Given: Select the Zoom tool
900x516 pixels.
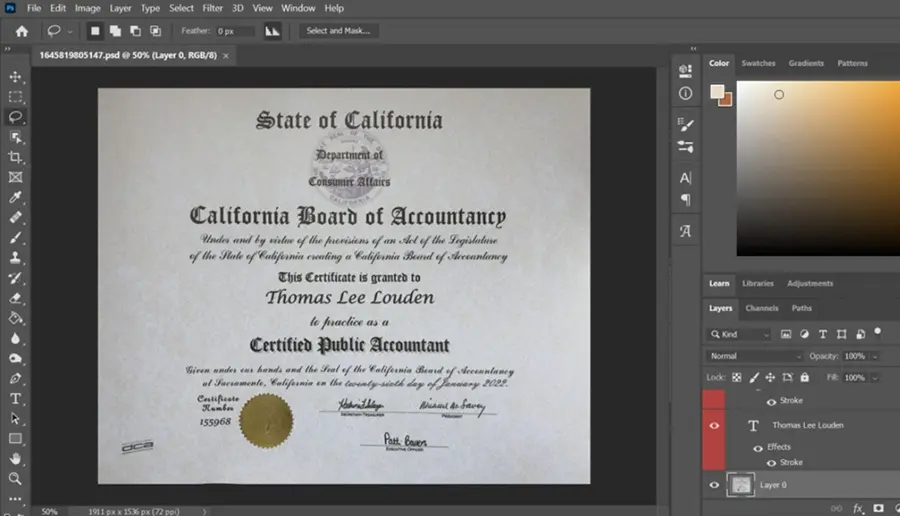Looking at the screenshot, I should pyautogui.click(x=15, y=479).
